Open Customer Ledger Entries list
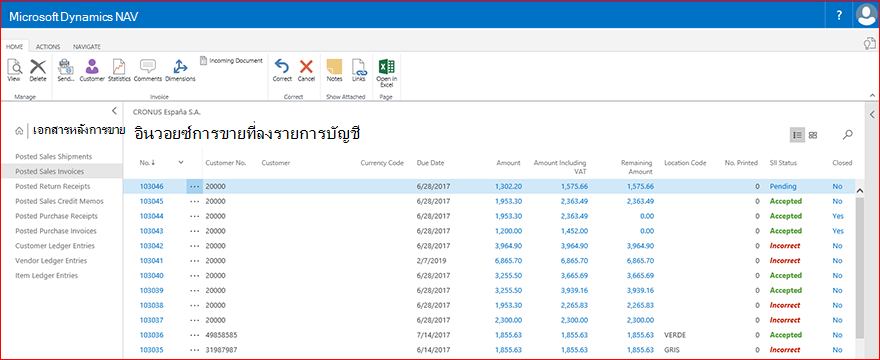This screenshot has height=360, width=880. 55,245
